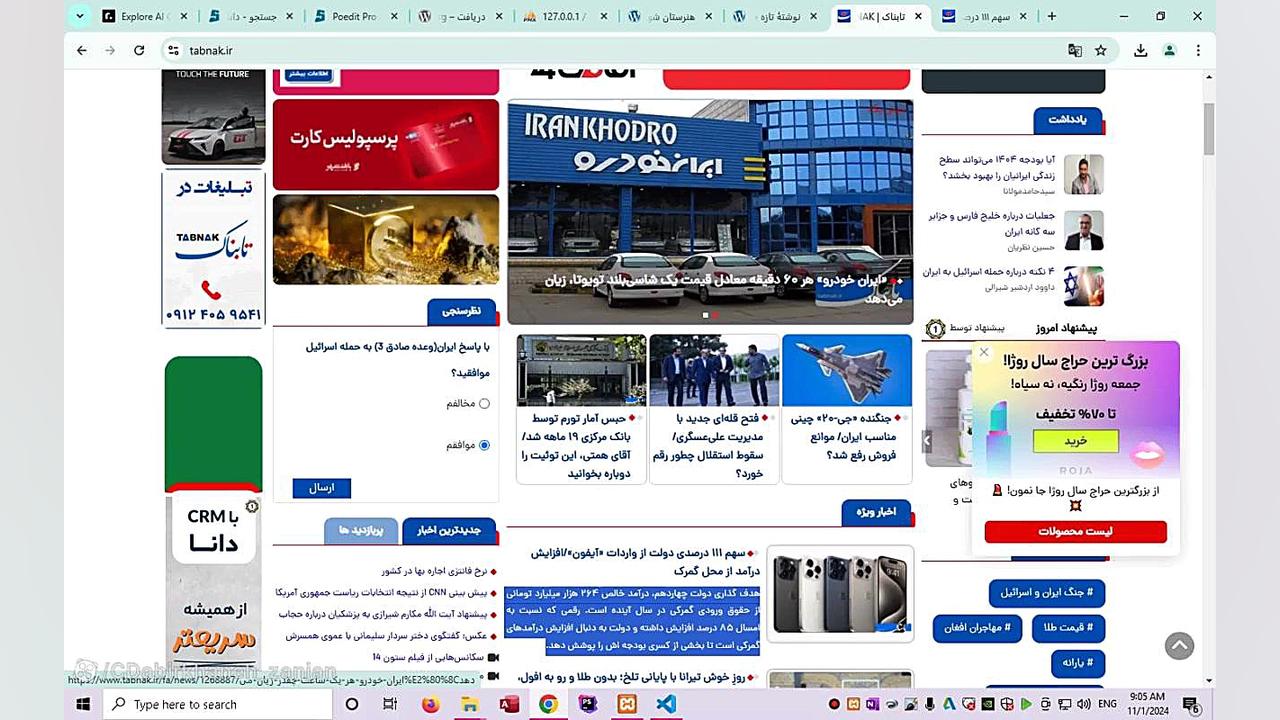Viewport: 1280px width, 720px height.
Task: Jump to top with the round up-arrow button
Action: (x=1179, y=645)
